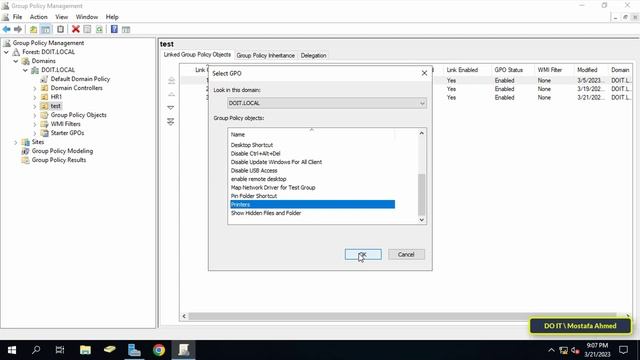Click the Default Domain Policy icon
This screenshot has height=360, width=640.
[x=44, y=79]
